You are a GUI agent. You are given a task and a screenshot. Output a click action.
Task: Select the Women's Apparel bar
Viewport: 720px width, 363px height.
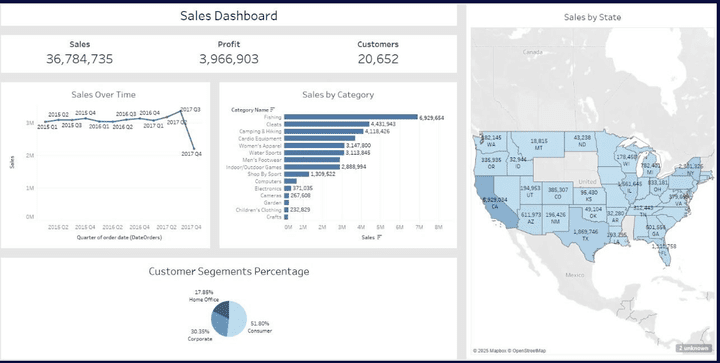pos(314,145)
